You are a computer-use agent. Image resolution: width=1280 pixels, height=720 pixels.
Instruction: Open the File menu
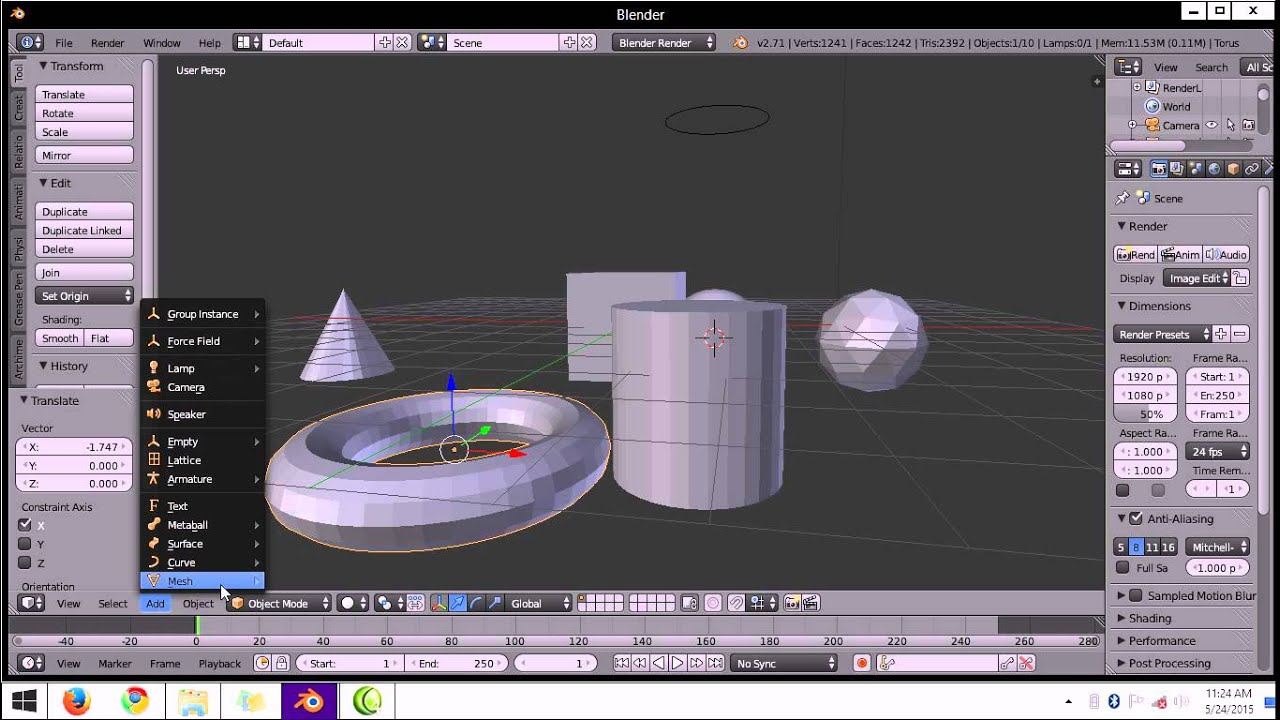[64, 43]
